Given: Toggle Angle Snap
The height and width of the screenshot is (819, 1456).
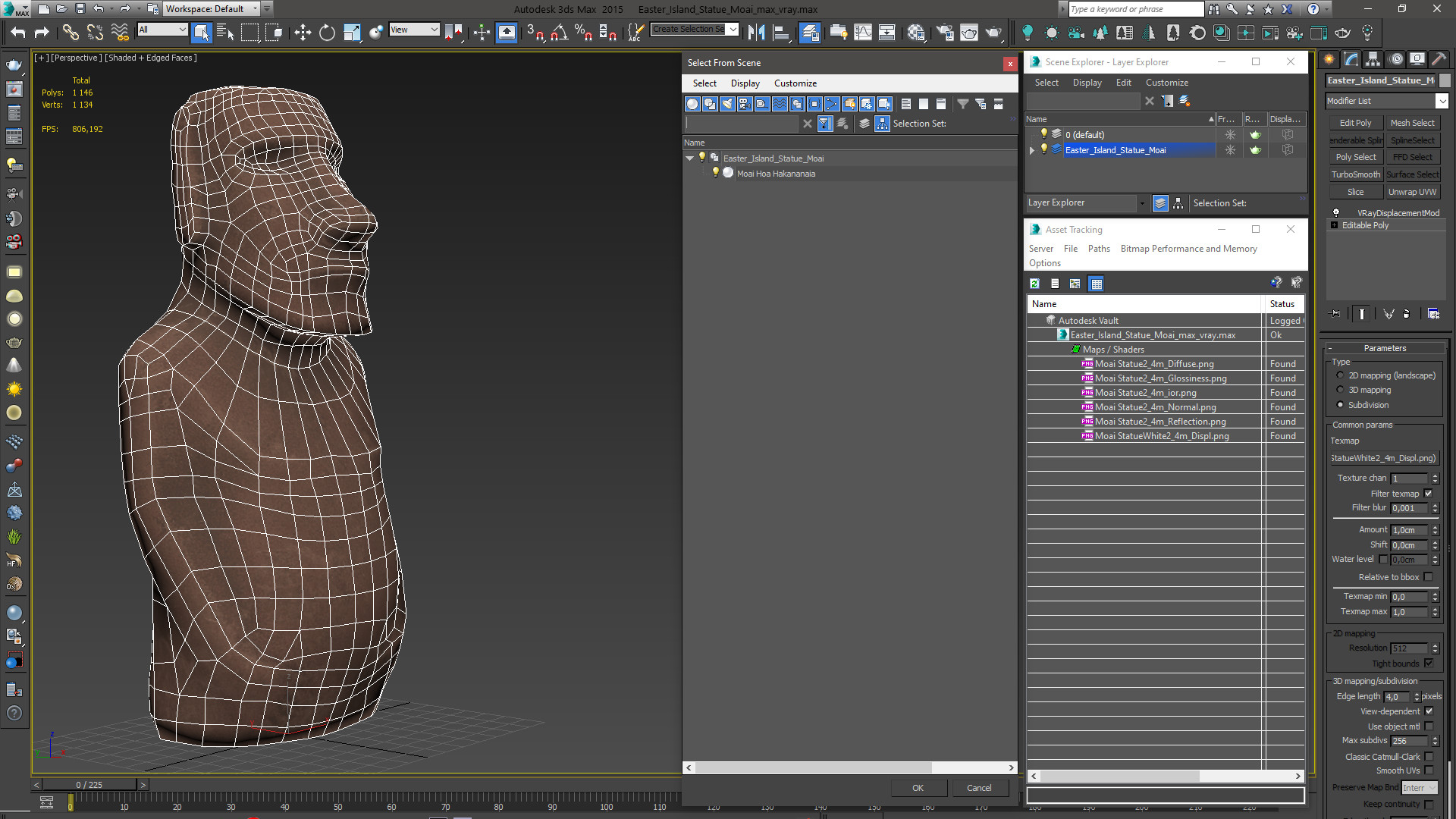Looking at the screenshot, I should click(x=559, y=32).
